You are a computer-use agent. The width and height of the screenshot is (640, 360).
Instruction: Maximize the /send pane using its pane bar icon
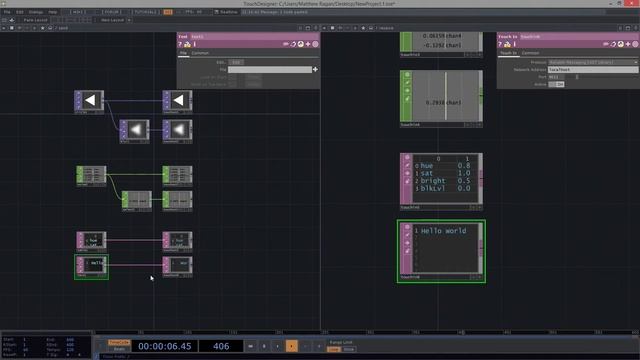tap(308, 28)
